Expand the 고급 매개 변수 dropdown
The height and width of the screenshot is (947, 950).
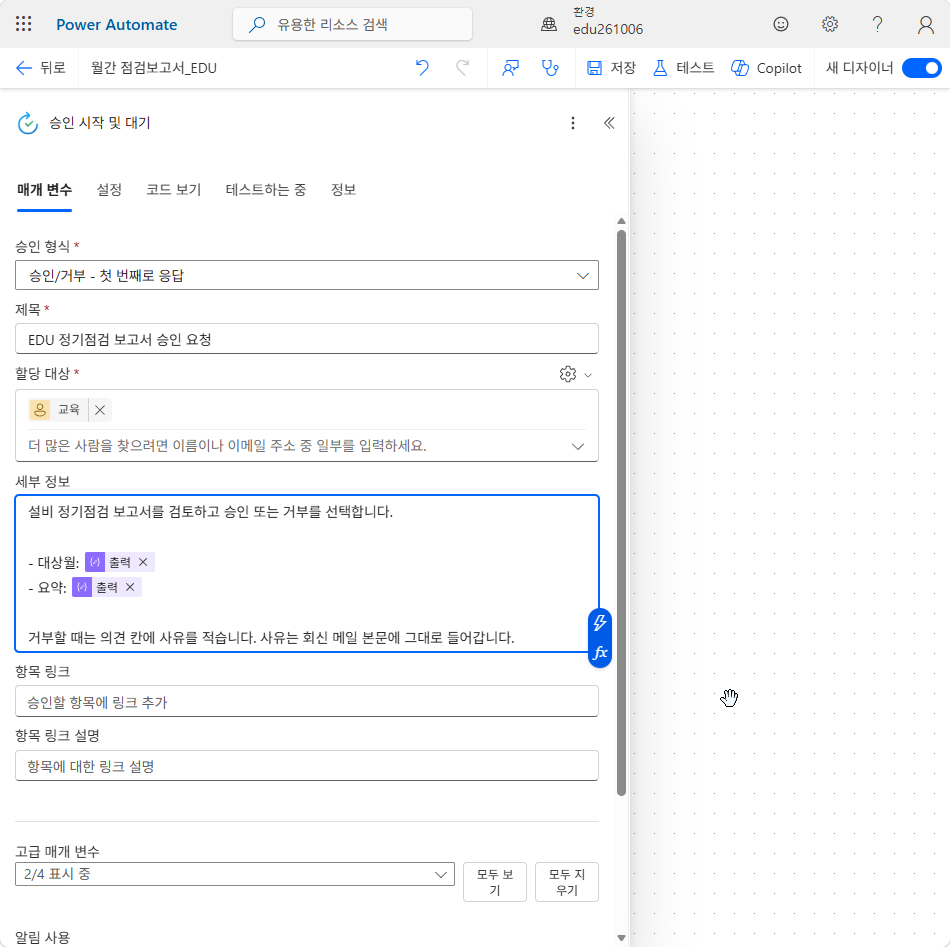[234, 874]
